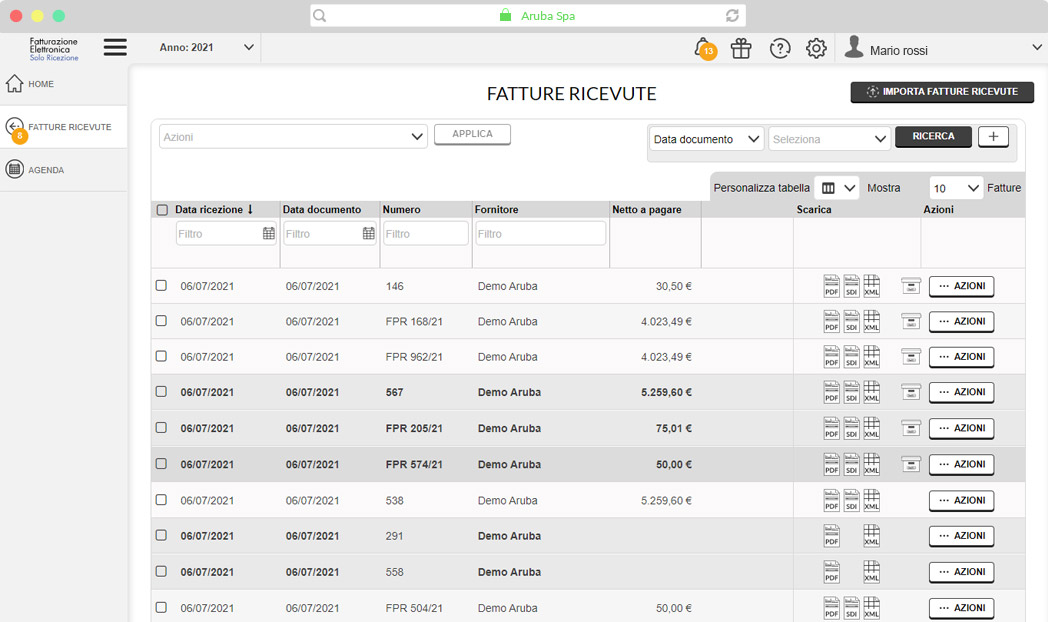Open the Data documento search dropdown

click(706, 139)
